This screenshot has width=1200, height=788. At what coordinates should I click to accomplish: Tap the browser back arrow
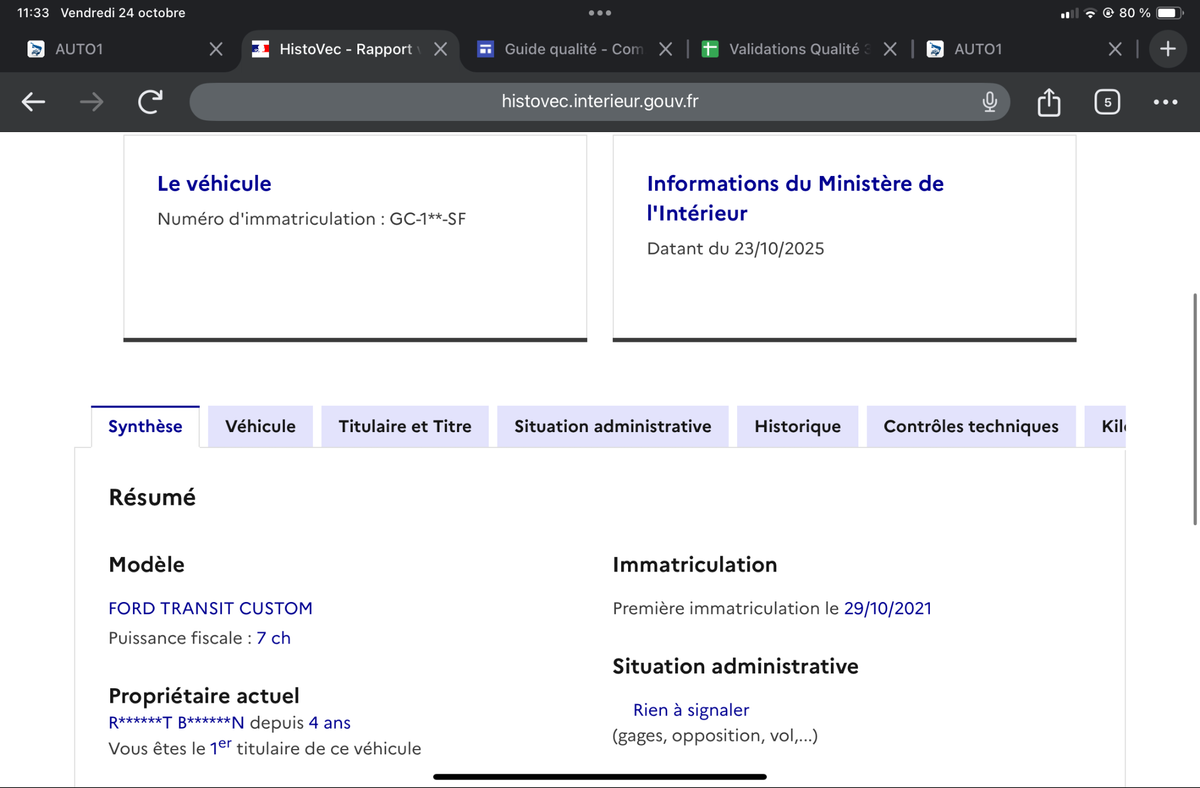click(33, 101)
